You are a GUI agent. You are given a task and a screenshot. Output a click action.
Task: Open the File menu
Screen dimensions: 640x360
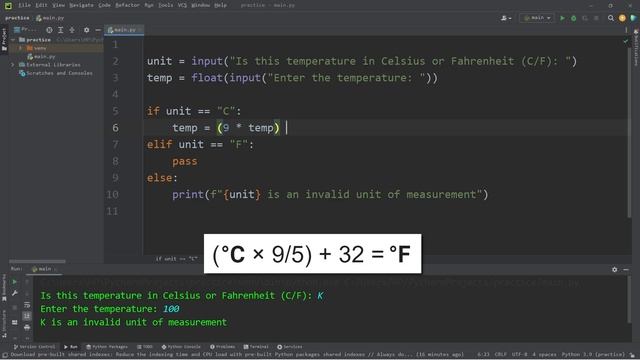[24, 5]
